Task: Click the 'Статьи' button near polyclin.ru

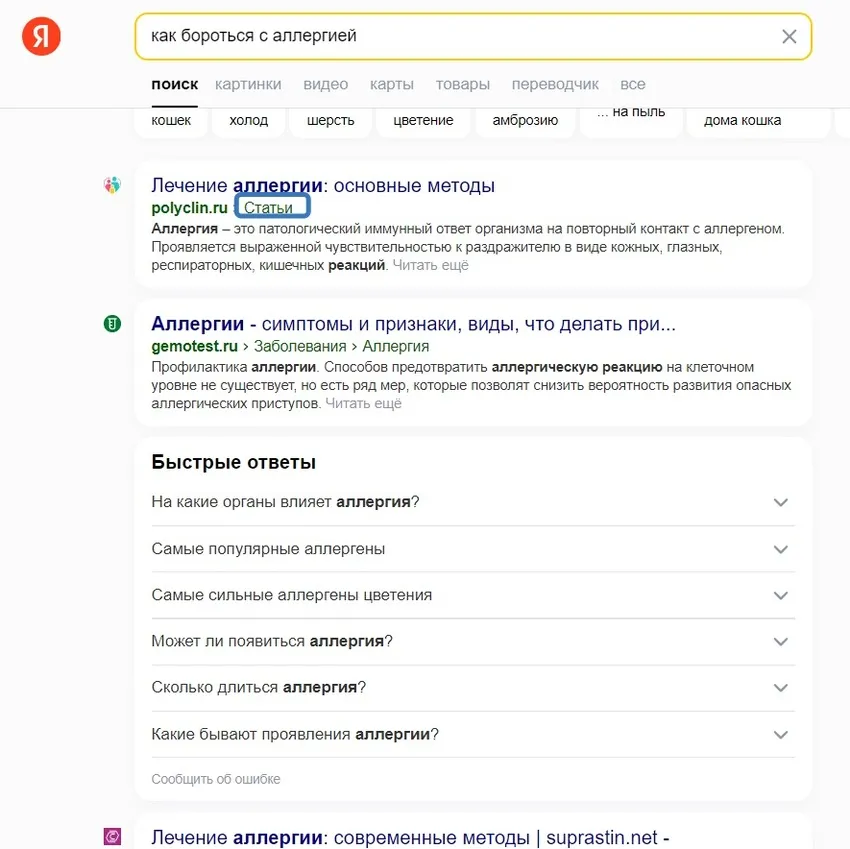Action: [271, 206]
